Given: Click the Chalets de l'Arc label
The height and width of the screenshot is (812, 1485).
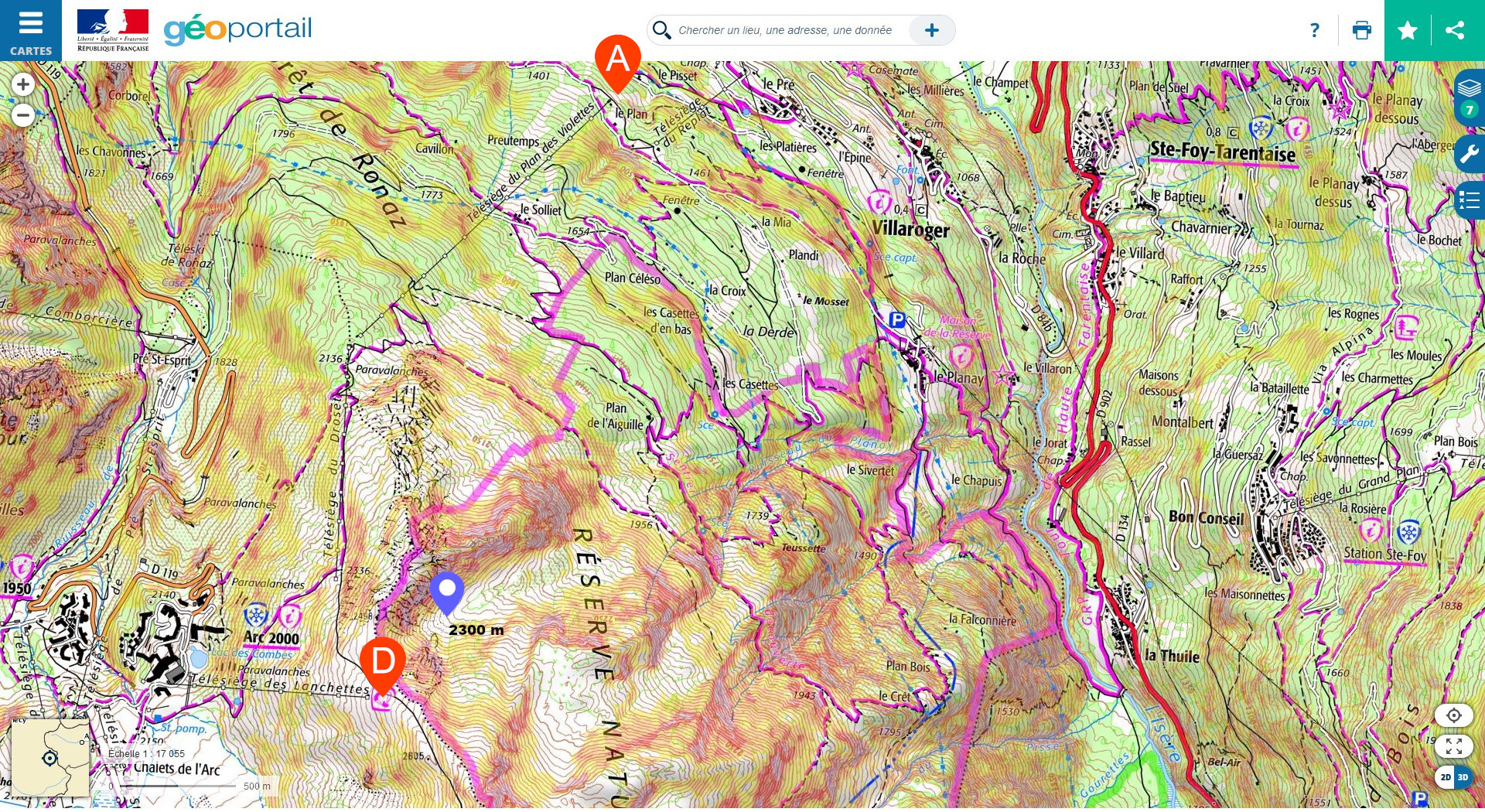Looking at the screenshot, I should pyautogui.click(x=177, y=769).
